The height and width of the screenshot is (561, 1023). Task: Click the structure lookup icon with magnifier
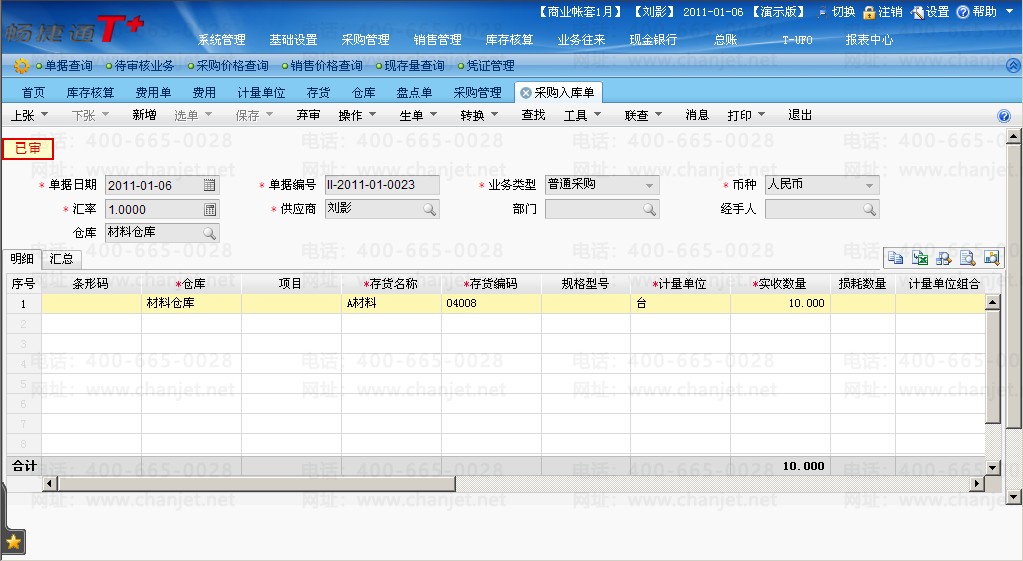943,258
